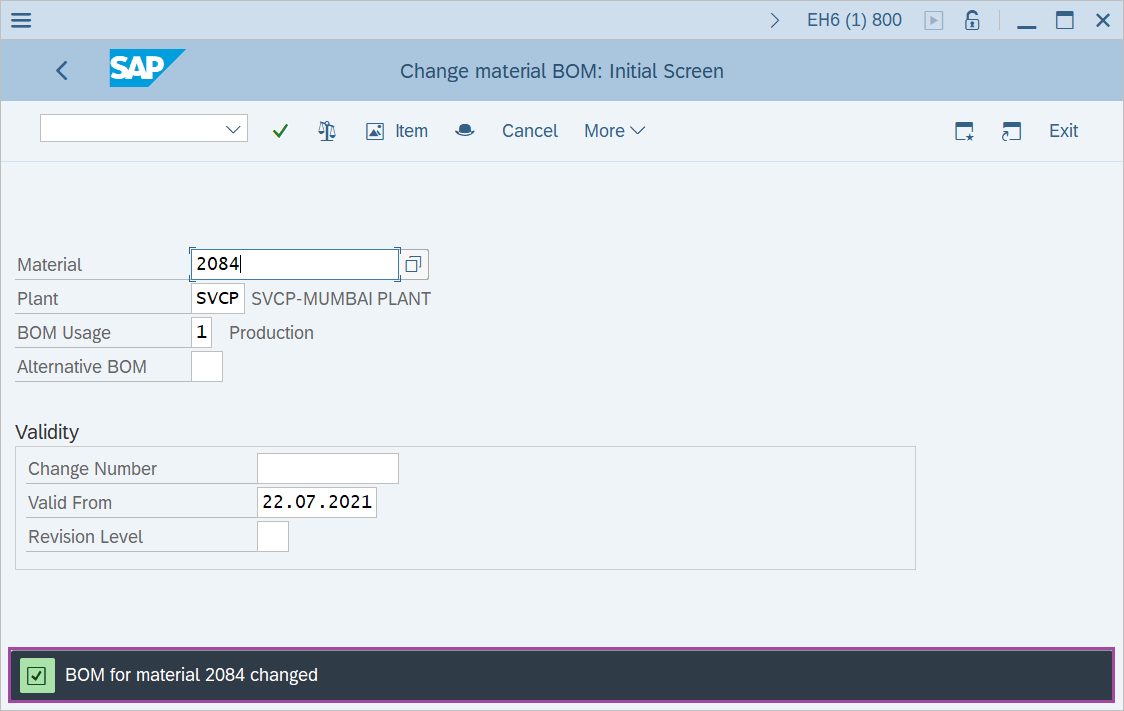
Task: Expand the right chevron in title bar
Action: (x=775, y=20)
